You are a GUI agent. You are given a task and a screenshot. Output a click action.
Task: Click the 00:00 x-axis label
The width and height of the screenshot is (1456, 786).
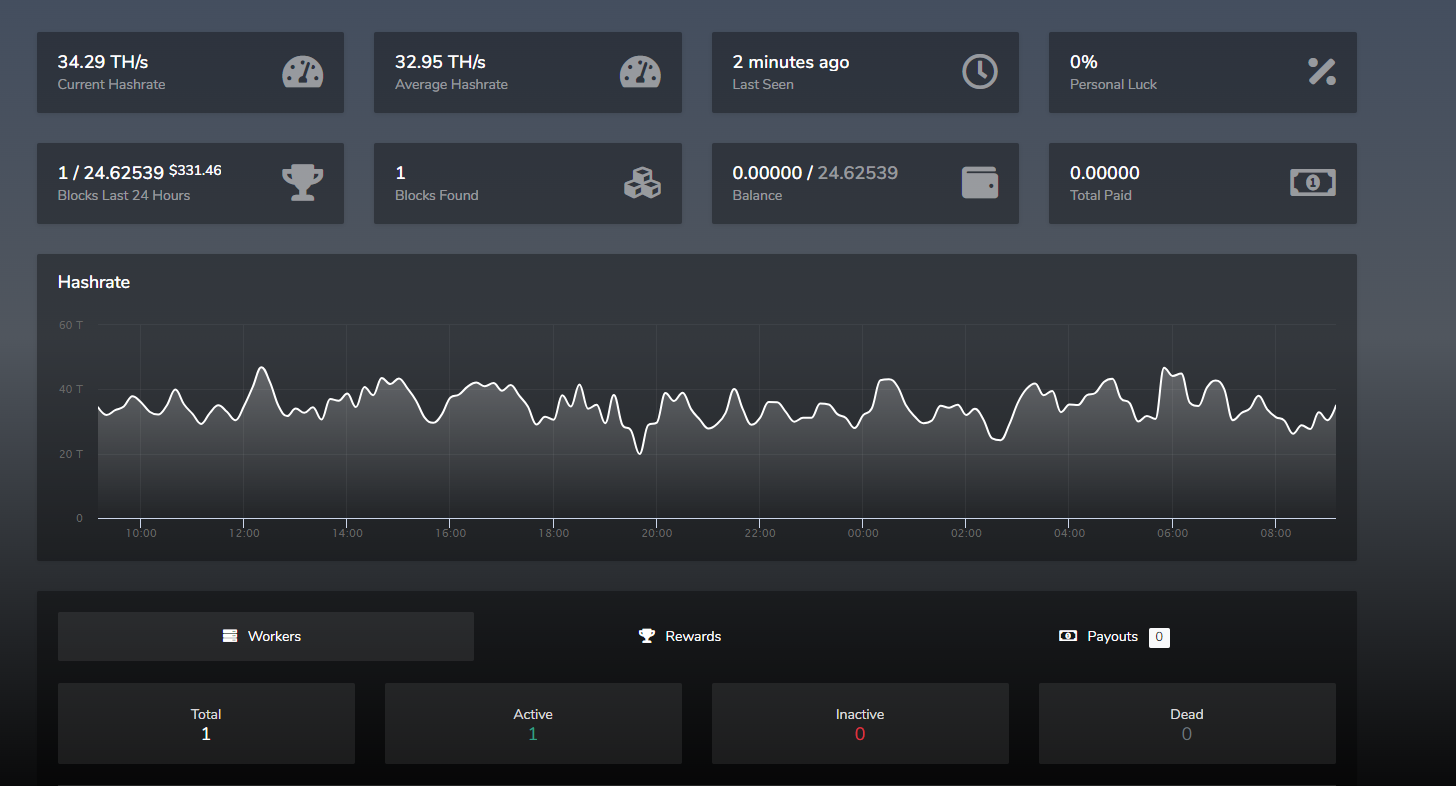pyautogui.click(x=863, y=533)
